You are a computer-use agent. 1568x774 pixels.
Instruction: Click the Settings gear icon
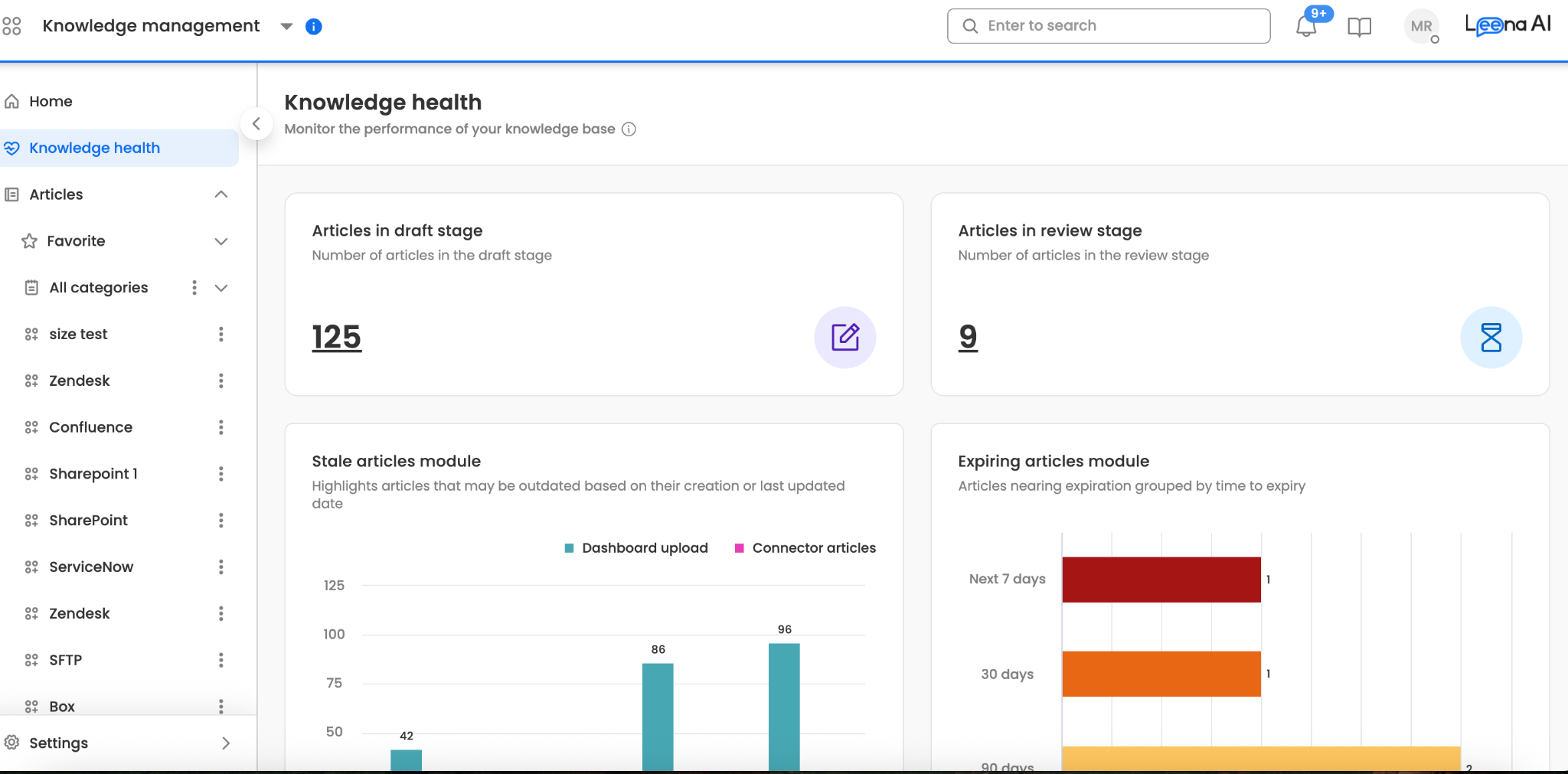tap(12, 743)
